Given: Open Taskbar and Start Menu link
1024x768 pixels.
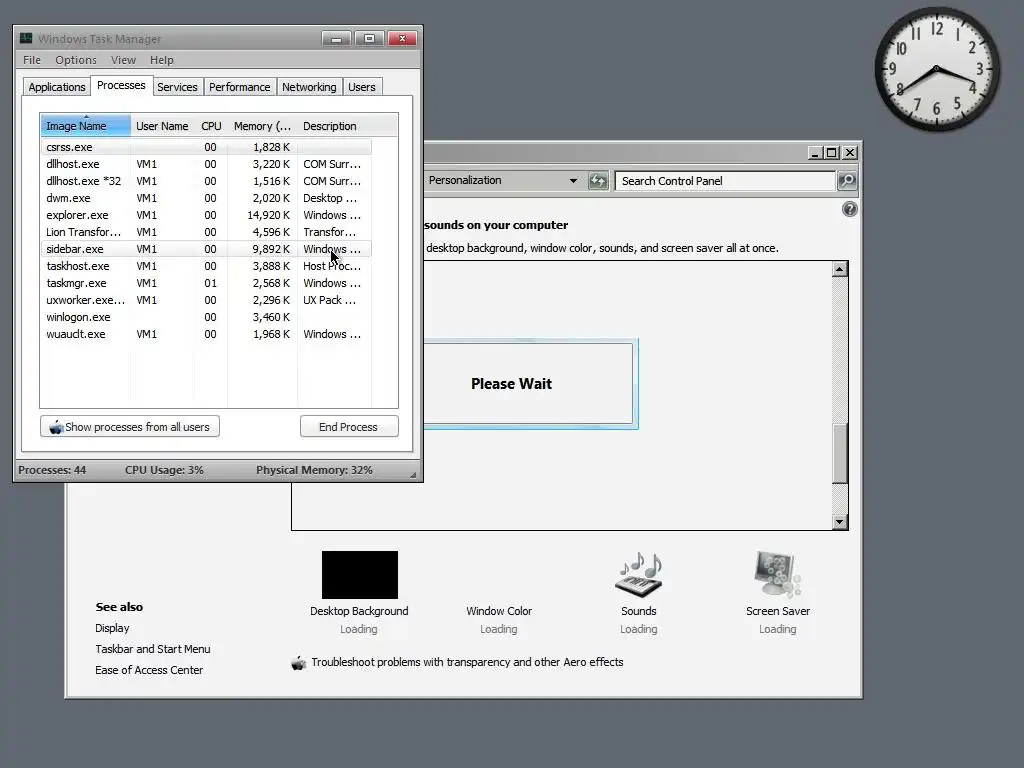Looking at the screenshot, I should [153, 649].
